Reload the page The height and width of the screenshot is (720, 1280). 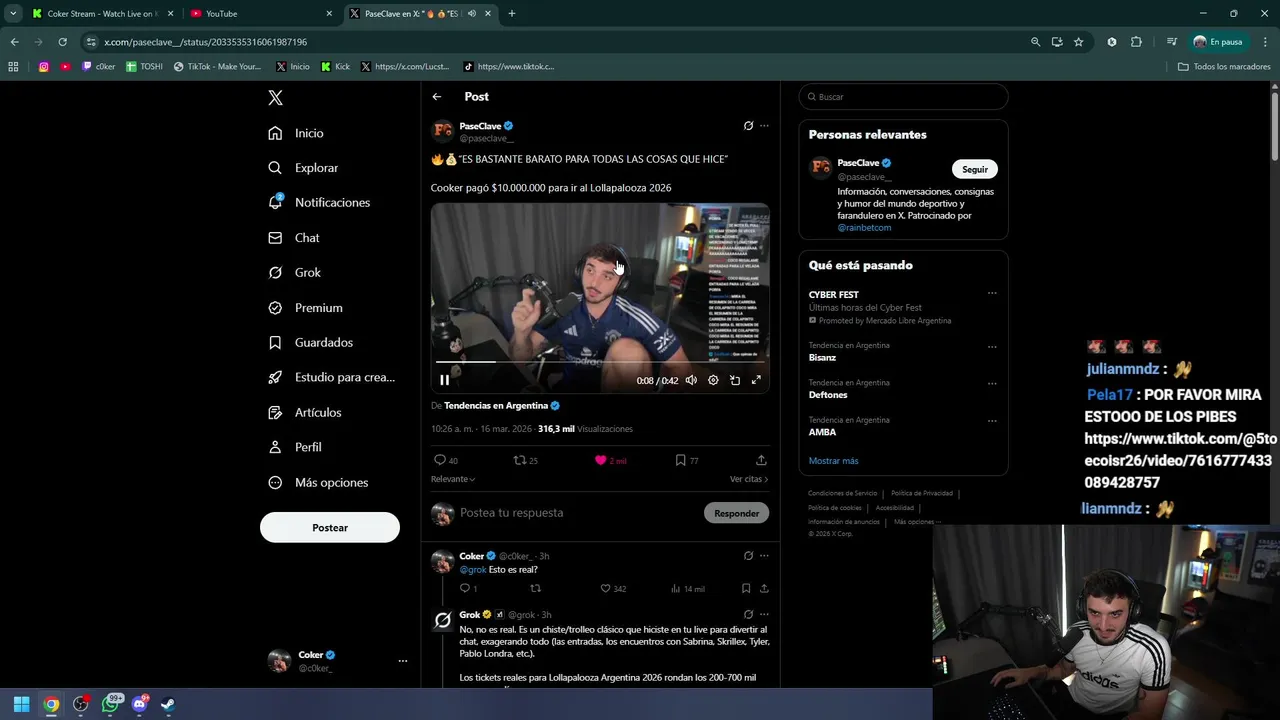click(62, 42)
